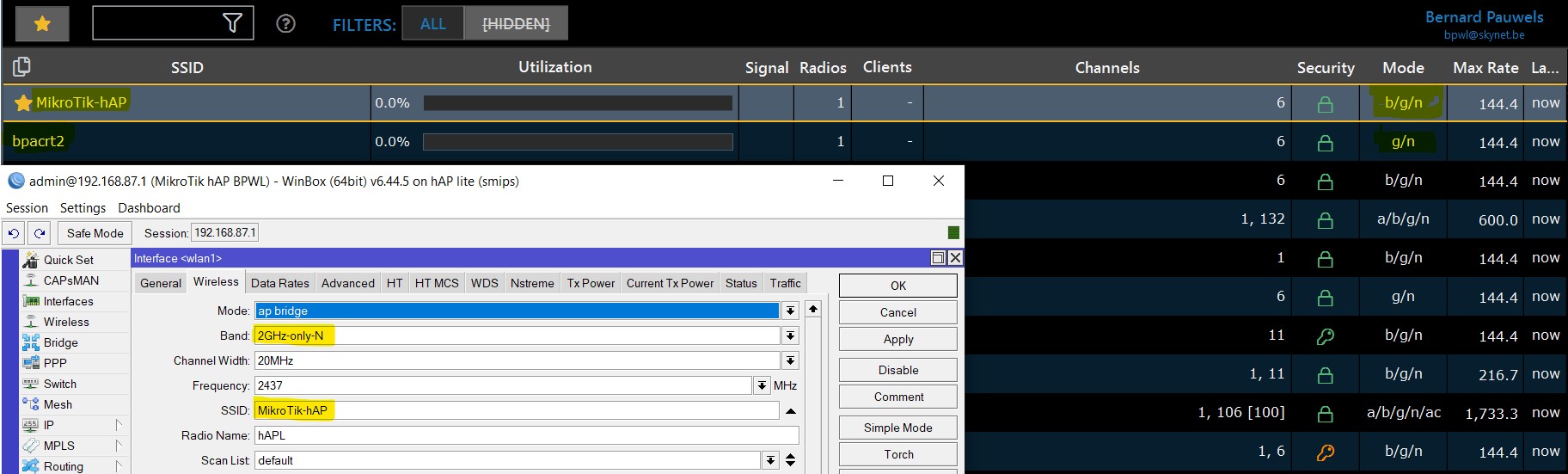Click the Scan List up-down stepper arrows
This screenshot has height=474, width=1568.
pos(791,460)
